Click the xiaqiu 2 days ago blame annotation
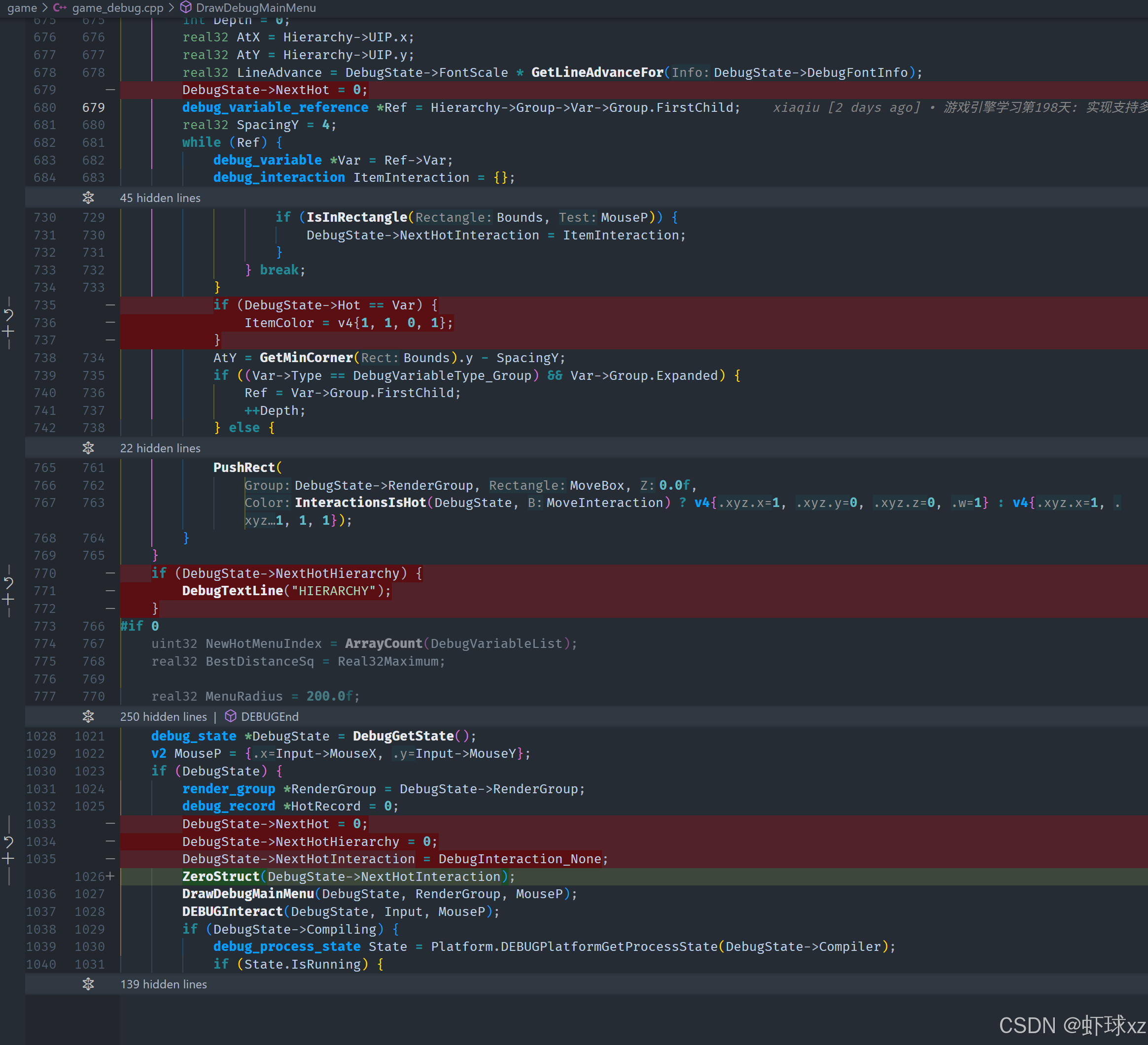1148x1045 pixels. [846, 107]
